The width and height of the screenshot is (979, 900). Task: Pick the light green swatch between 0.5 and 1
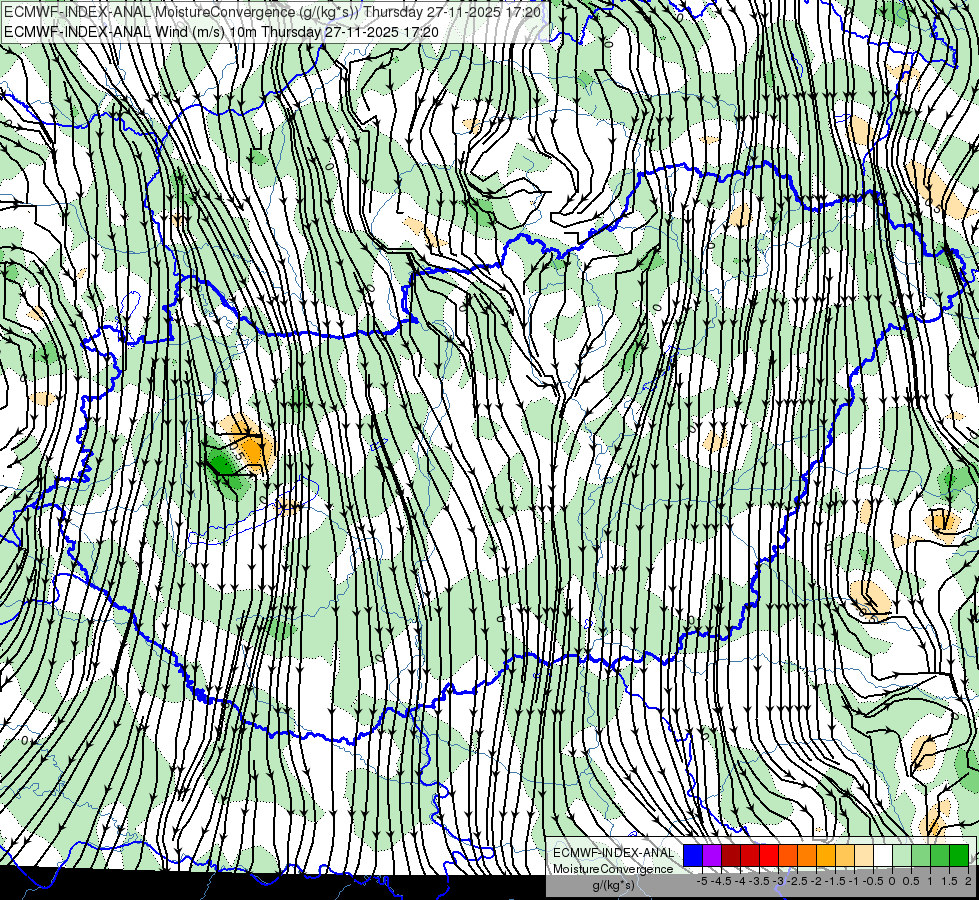tap(921, 855)
